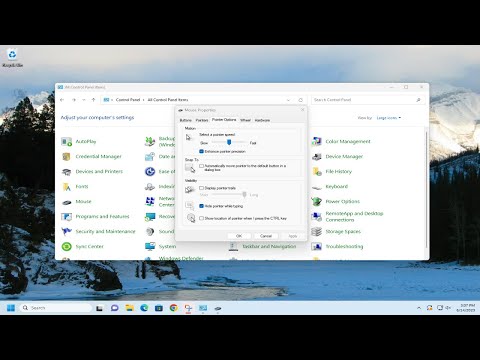This screenshot has height=360, width=480.
Task: Open Power Options item
Action: click(x=336, y=201)
